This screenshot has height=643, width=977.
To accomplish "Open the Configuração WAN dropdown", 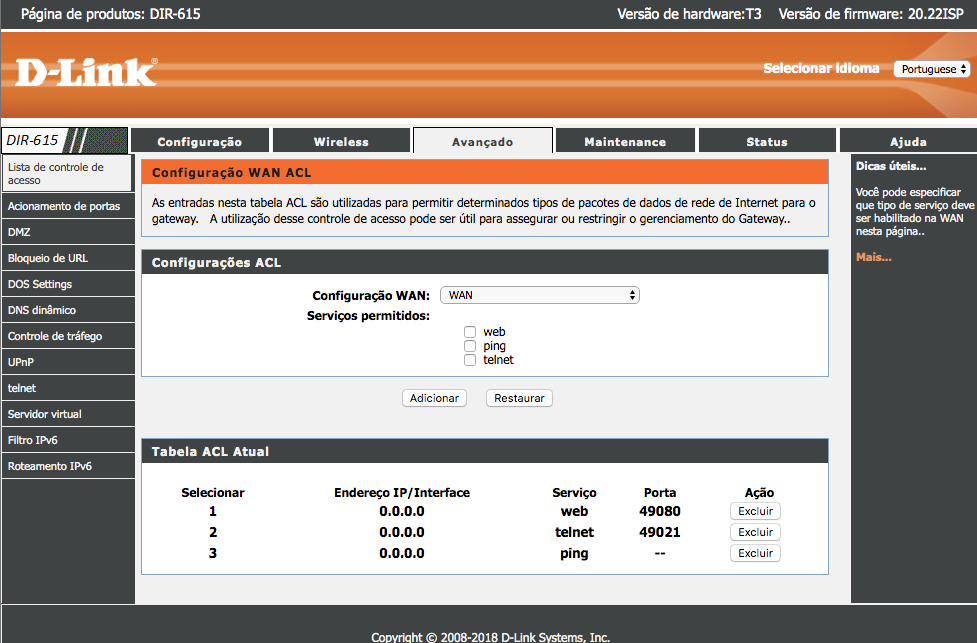I will pos(540,295).
